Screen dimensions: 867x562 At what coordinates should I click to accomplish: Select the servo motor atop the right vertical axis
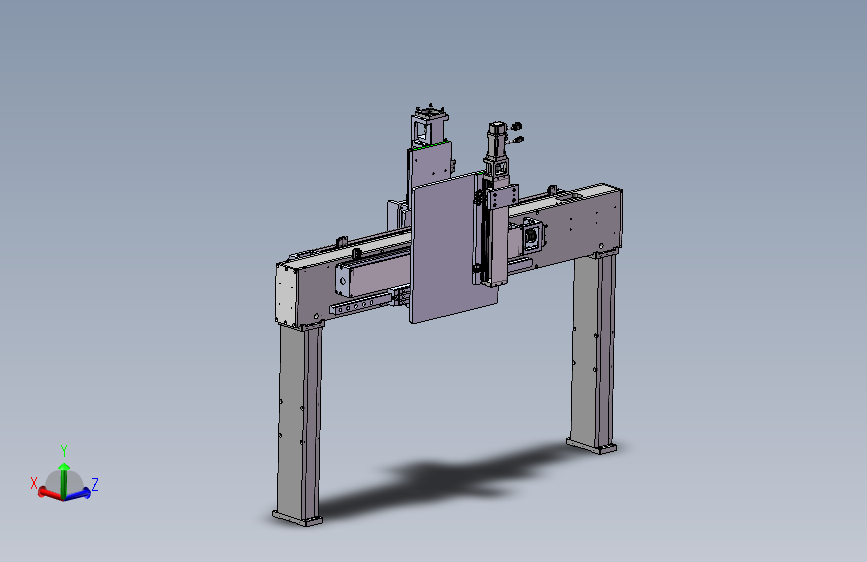[x=497, y=141]
